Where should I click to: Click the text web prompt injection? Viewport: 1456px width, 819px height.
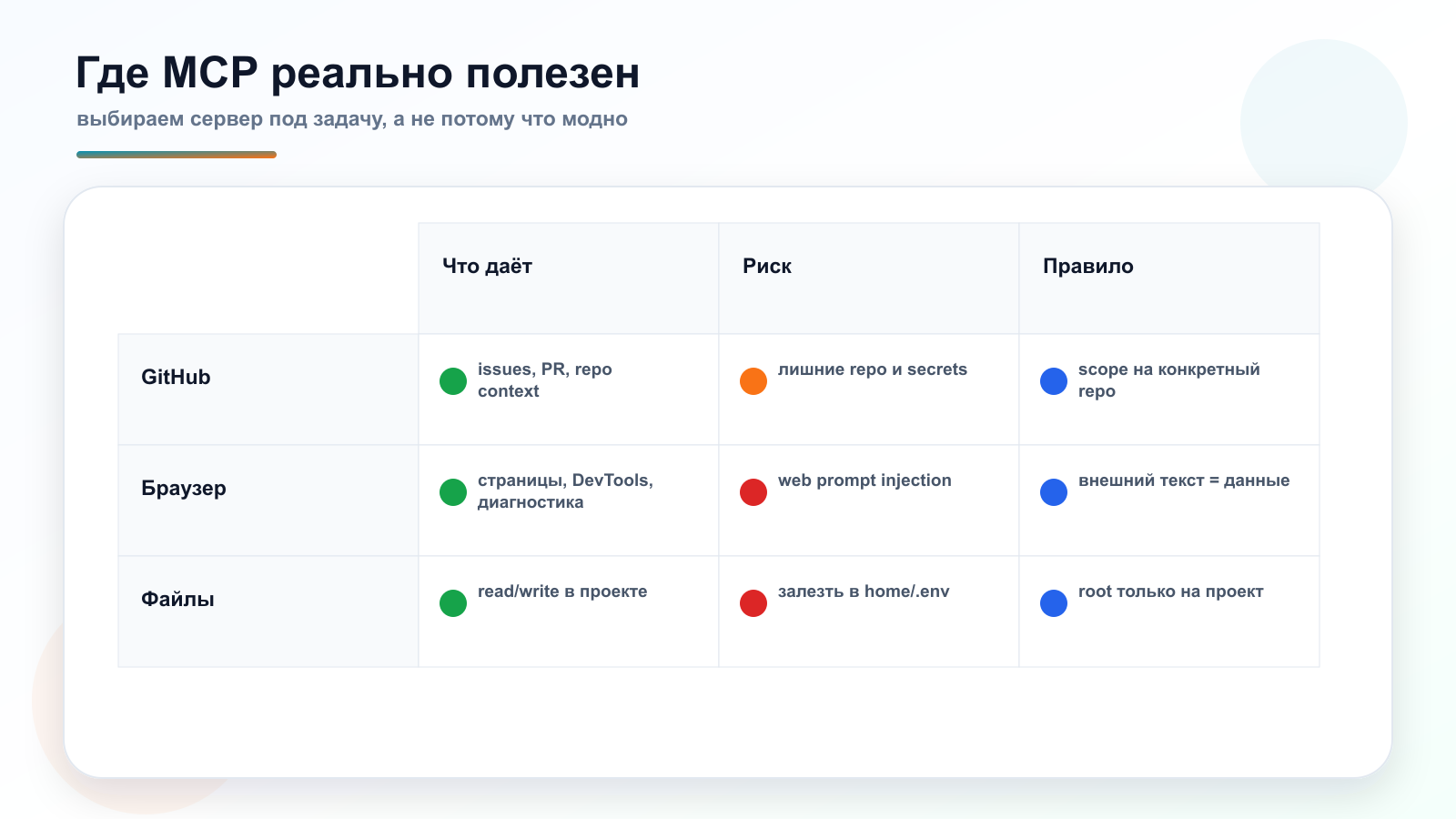pos(864,480)
